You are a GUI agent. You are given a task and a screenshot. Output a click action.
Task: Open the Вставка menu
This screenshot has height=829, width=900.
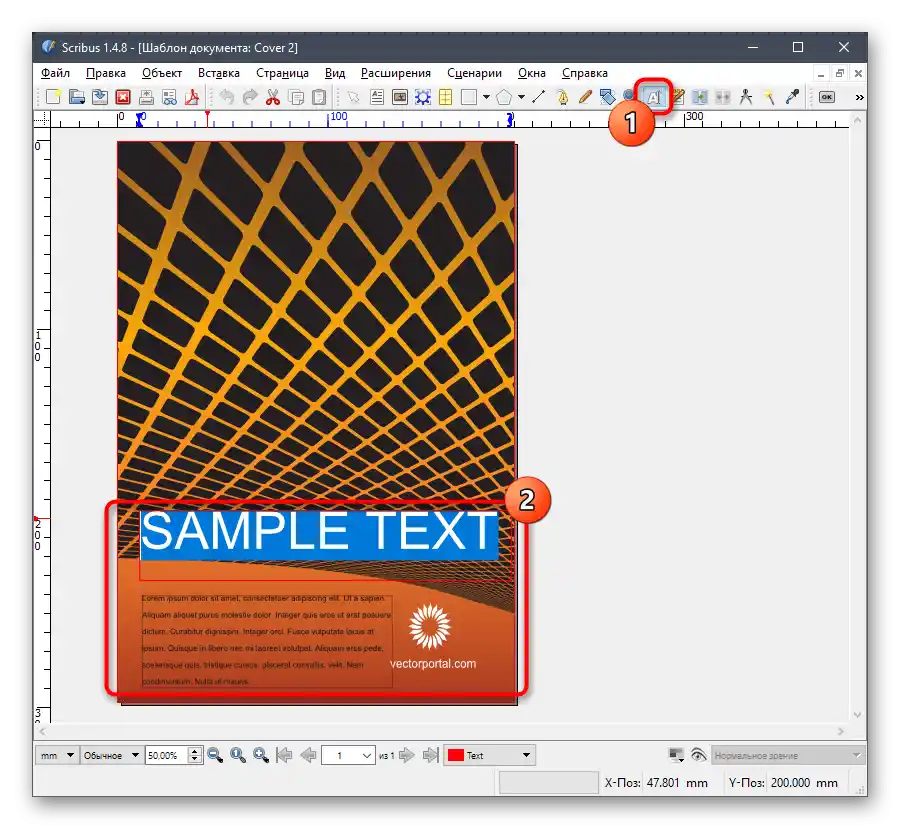[x=219, y=73]
